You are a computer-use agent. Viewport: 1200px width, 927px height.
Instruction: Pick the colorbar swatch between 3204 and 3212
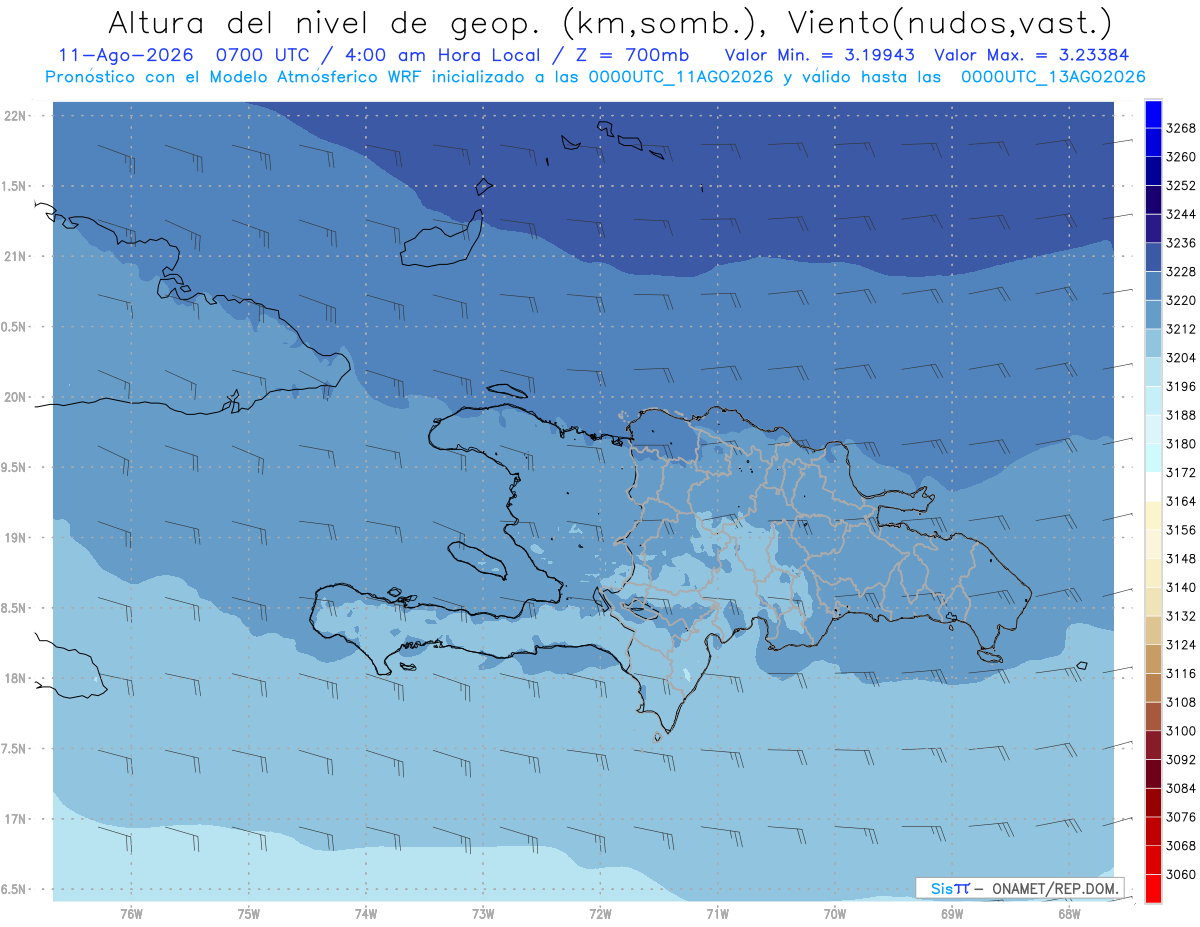(1153, 343)
